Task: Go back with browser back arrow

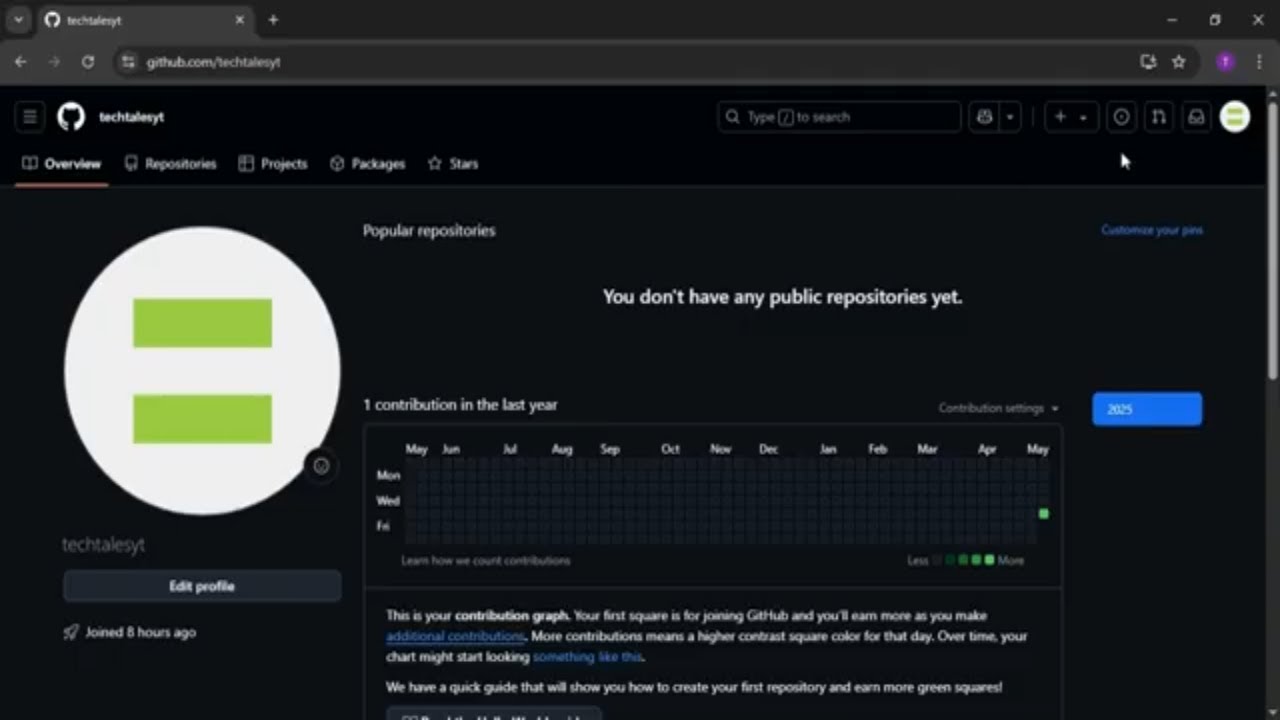Action: click(21, 62)
